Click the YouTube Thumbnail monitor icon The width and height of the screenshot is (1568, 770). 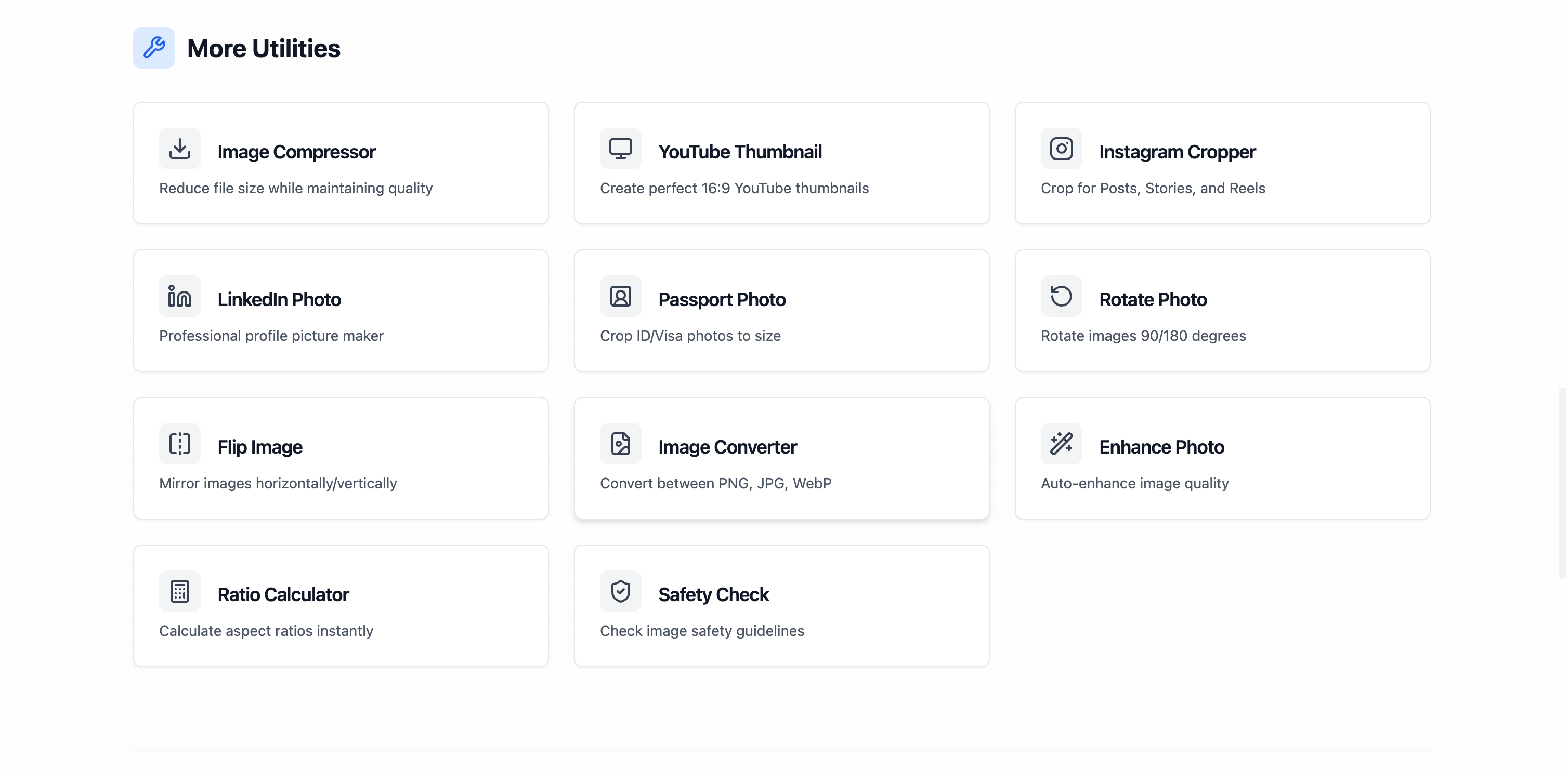point(620,148)
